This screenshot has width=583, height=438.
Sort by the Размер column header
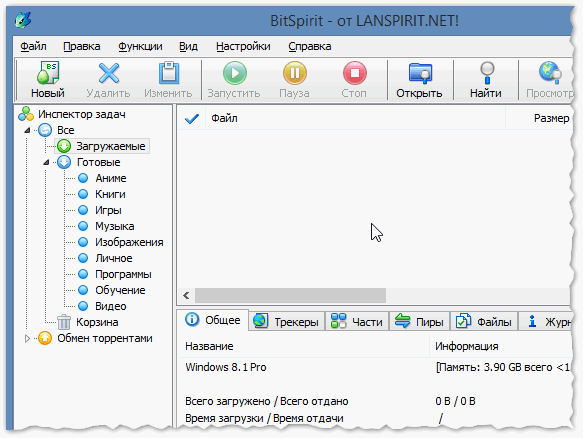(x=538, y=119)
